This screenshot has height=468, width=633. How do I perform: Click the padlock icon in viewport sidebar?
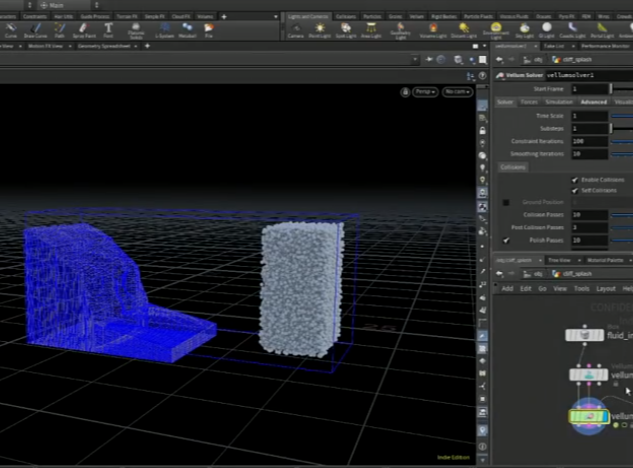[x=482, y=130]
